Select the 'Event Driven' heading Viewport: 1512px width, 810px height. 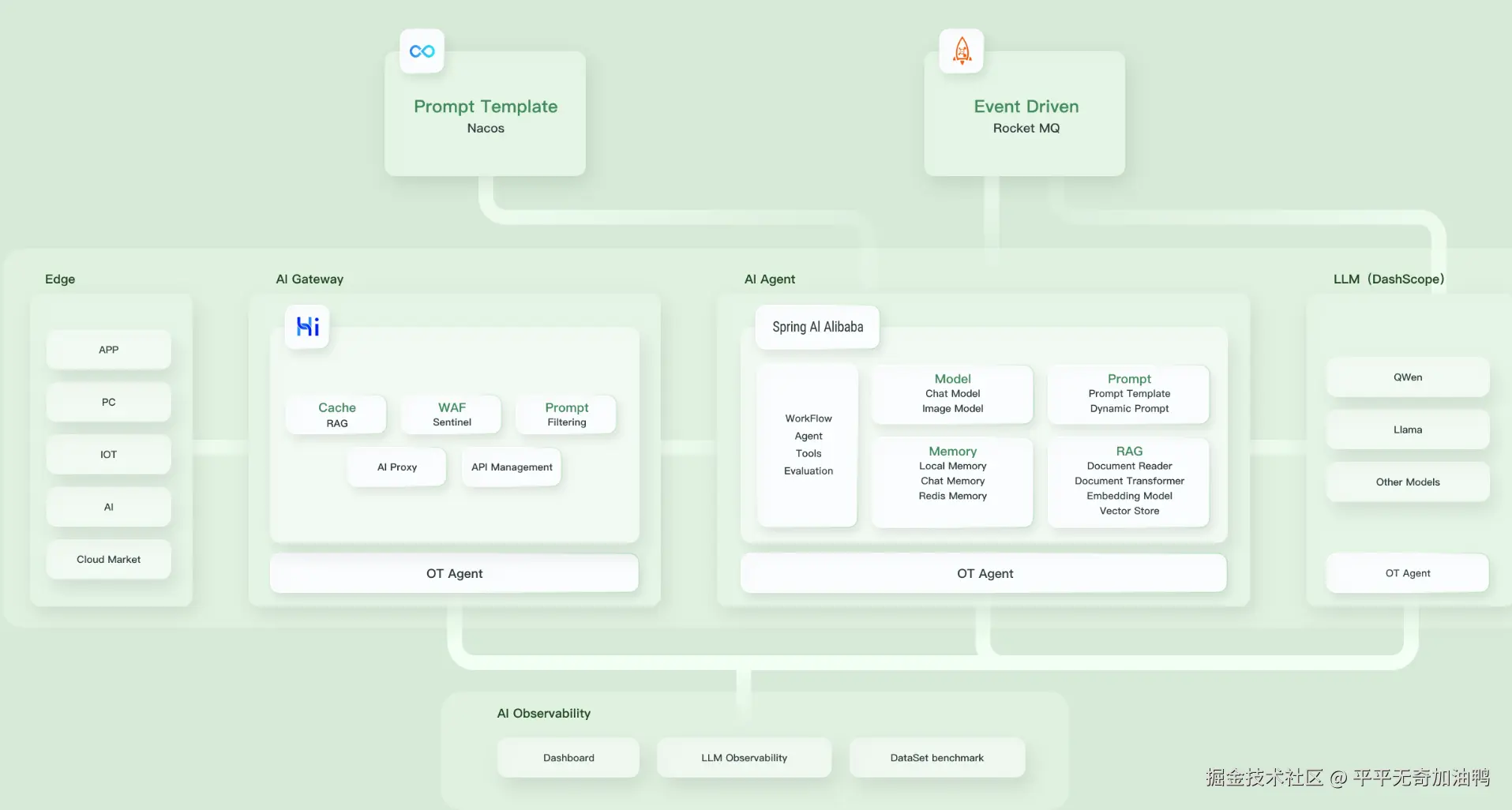coord(1026,107)
